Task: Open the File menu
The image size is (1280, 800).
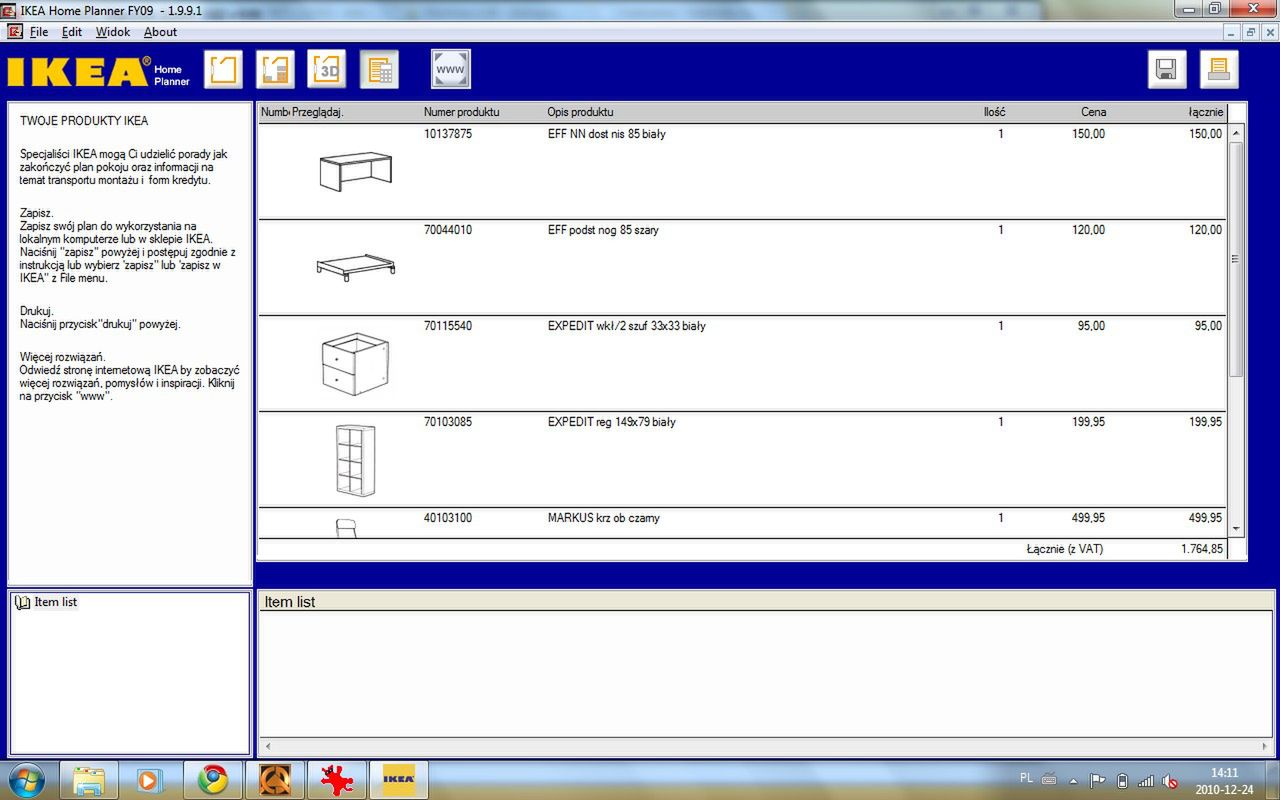Action: [39, 32]
